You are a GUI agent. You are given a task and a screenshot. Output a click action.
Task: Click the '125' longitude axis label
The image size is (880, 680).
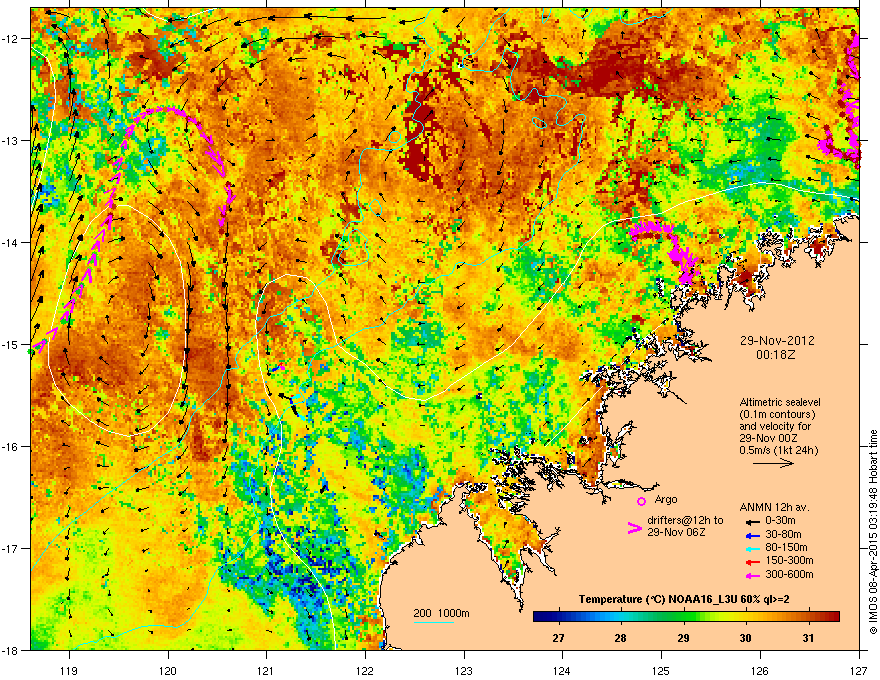click(661, 670)
